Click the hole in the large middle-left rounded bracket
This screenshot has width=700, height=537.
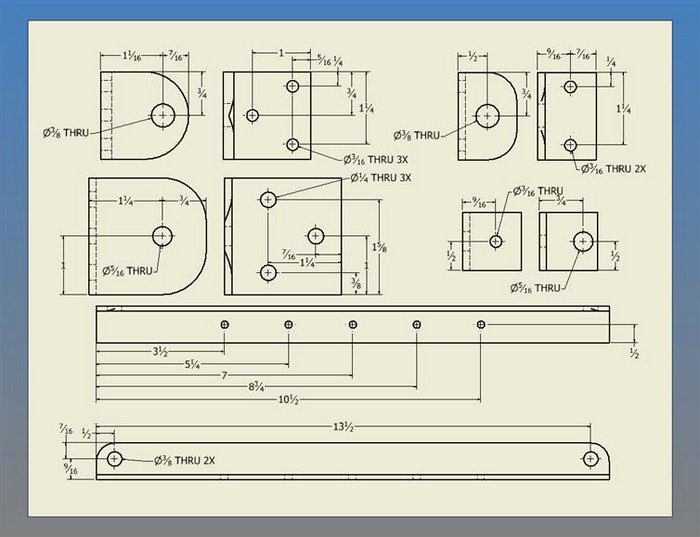[x=162, y=236]
